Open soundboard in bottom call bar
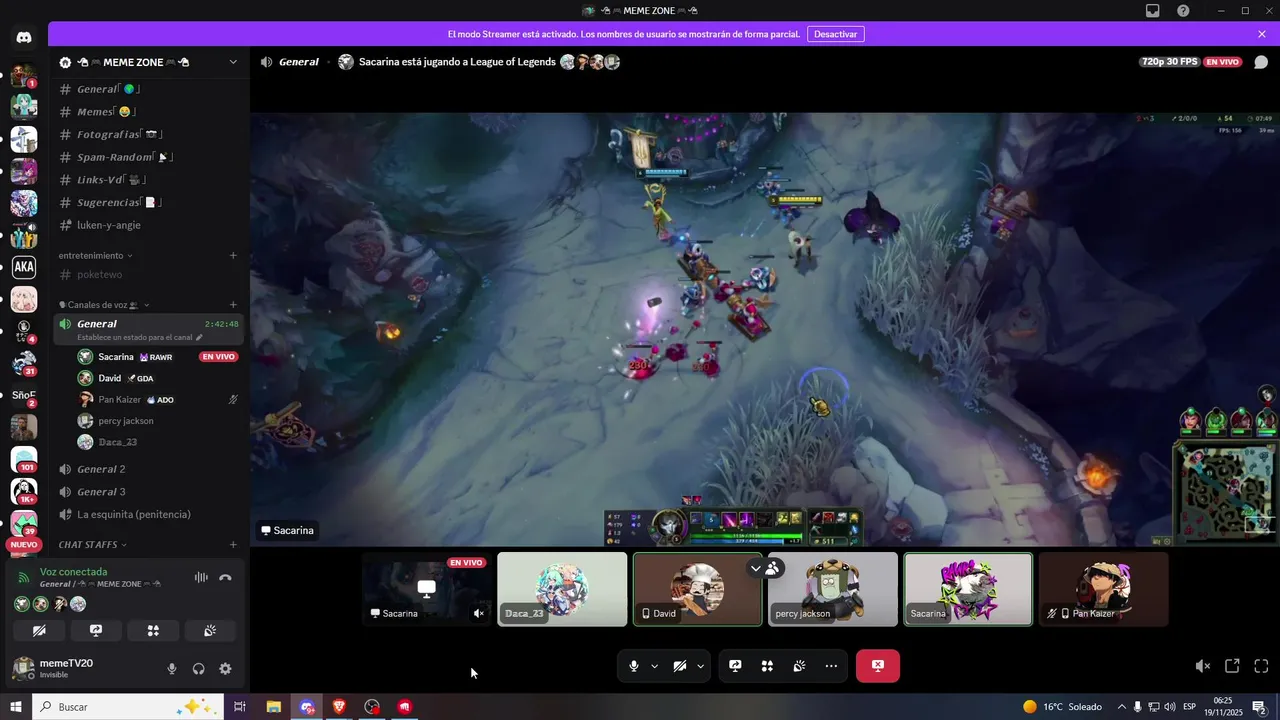 pos(799,666)
